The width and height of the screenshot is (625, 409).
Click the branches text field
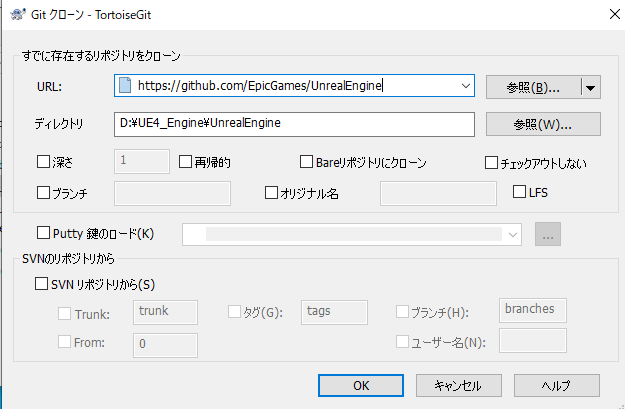point(533,310)
